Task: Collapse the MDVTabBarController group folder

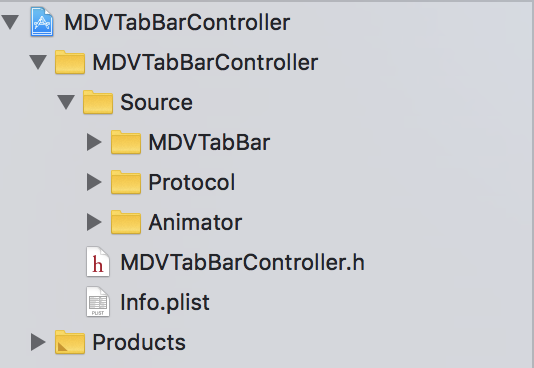Action: [38, 62]
